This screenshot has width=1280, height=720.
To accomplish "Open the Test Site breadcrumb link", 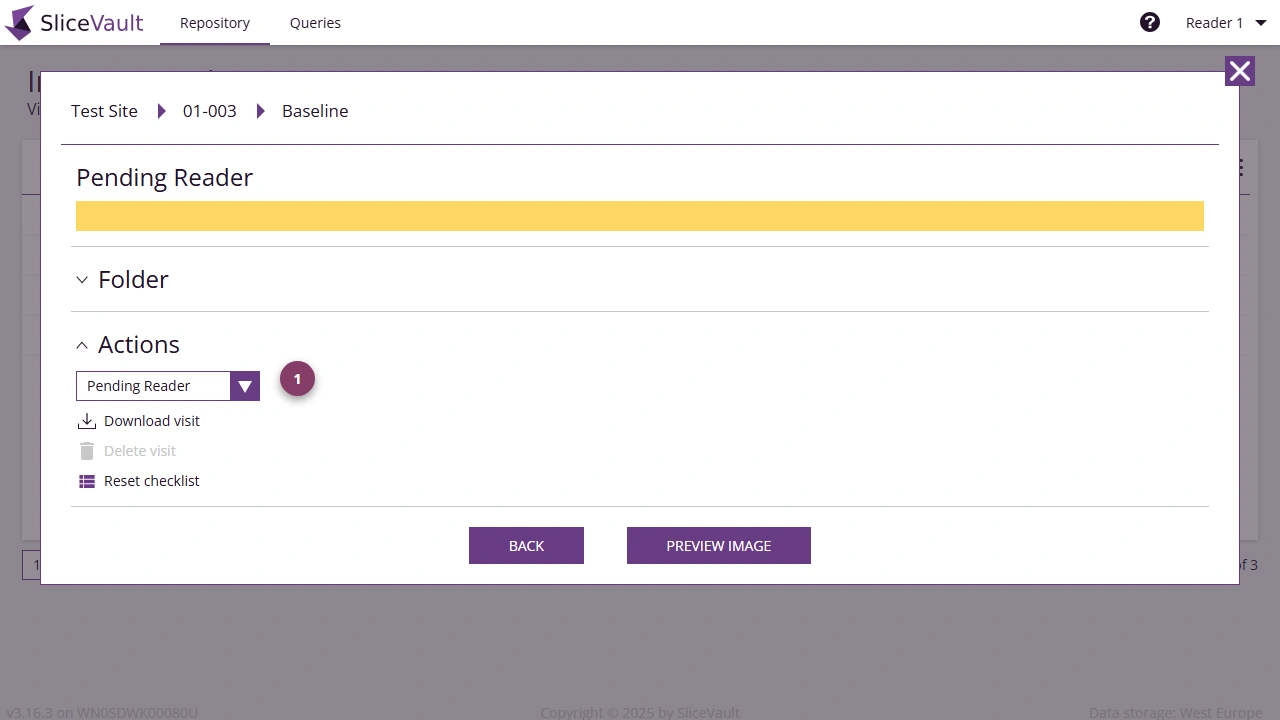I will pyautogui.click(x=103, y=111).
